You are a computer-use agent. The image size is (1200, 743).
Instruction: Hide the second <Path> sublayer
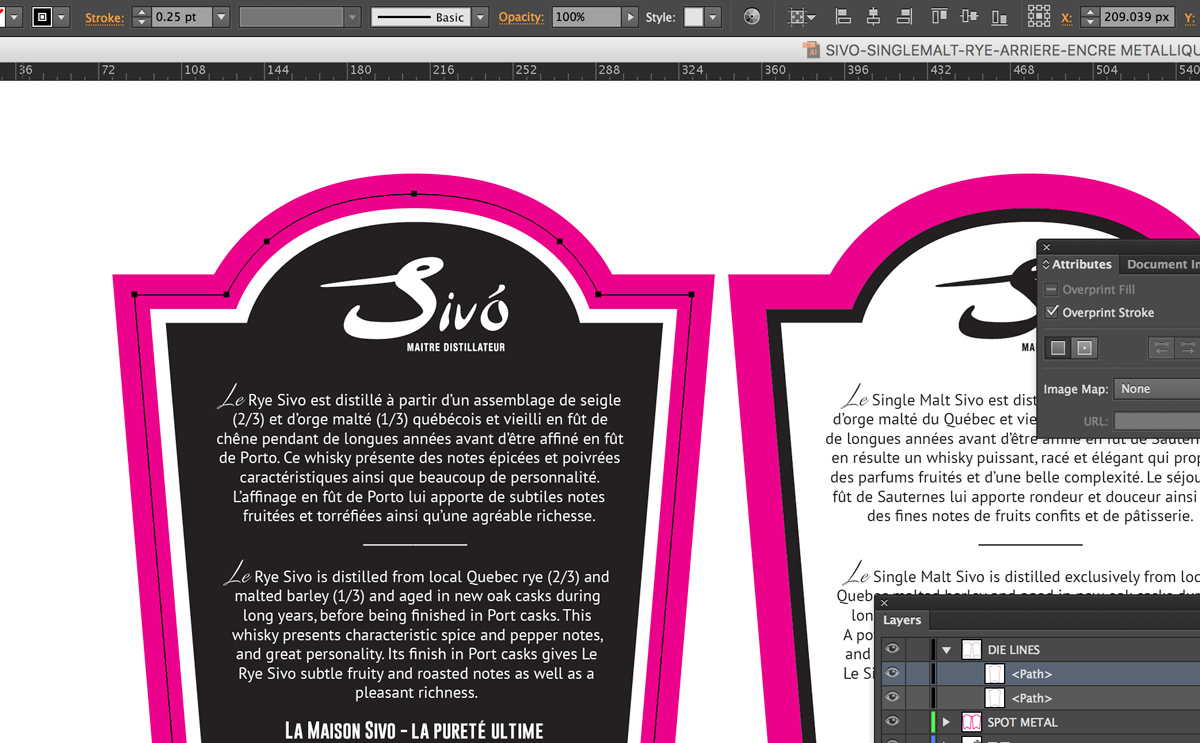[893, 698]
